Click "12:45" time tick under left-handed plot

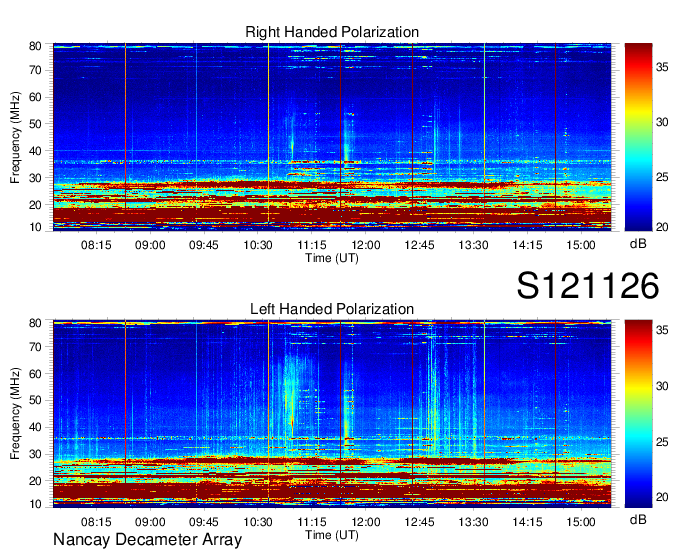419,522
